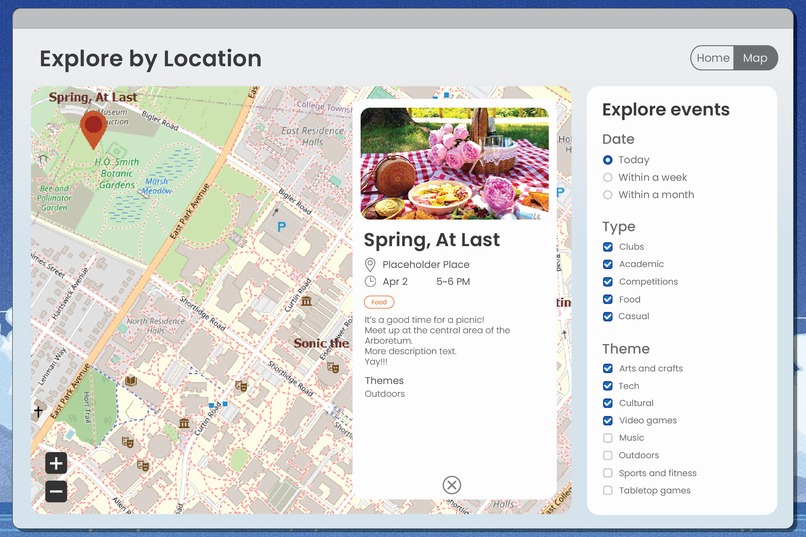This screenshot has width=806, height=537.
Task: Click the book library icon on the map
Action: tap(131, 381)
